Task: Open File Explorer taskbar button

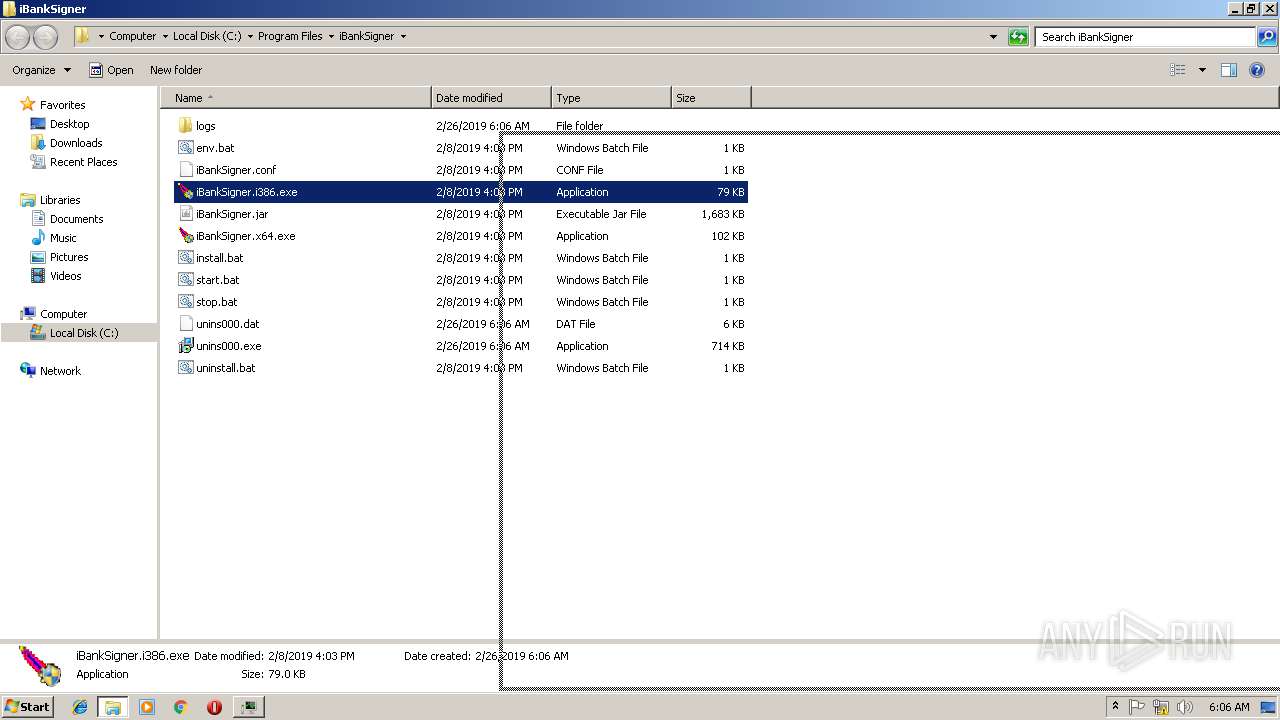Action: [x=113, y=707]
